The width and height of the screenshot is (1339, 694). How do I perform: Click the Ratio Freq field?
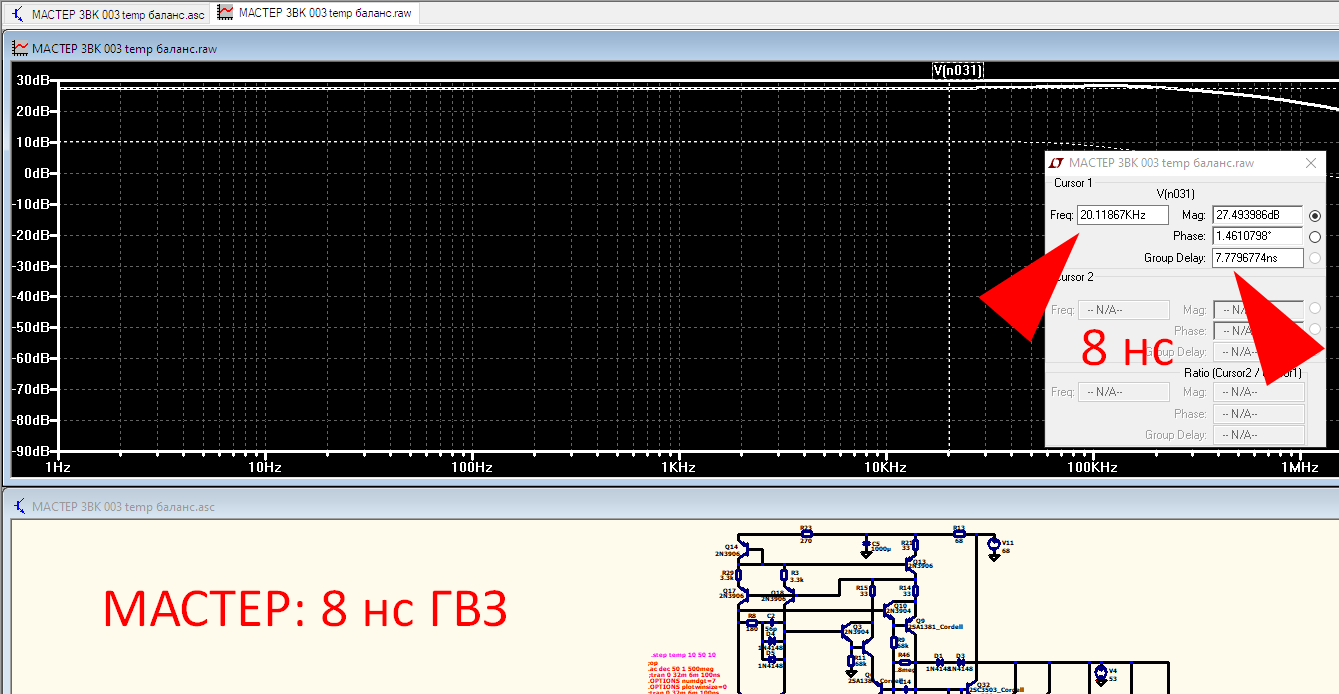pyautogui.click(x=1123, y=392)
